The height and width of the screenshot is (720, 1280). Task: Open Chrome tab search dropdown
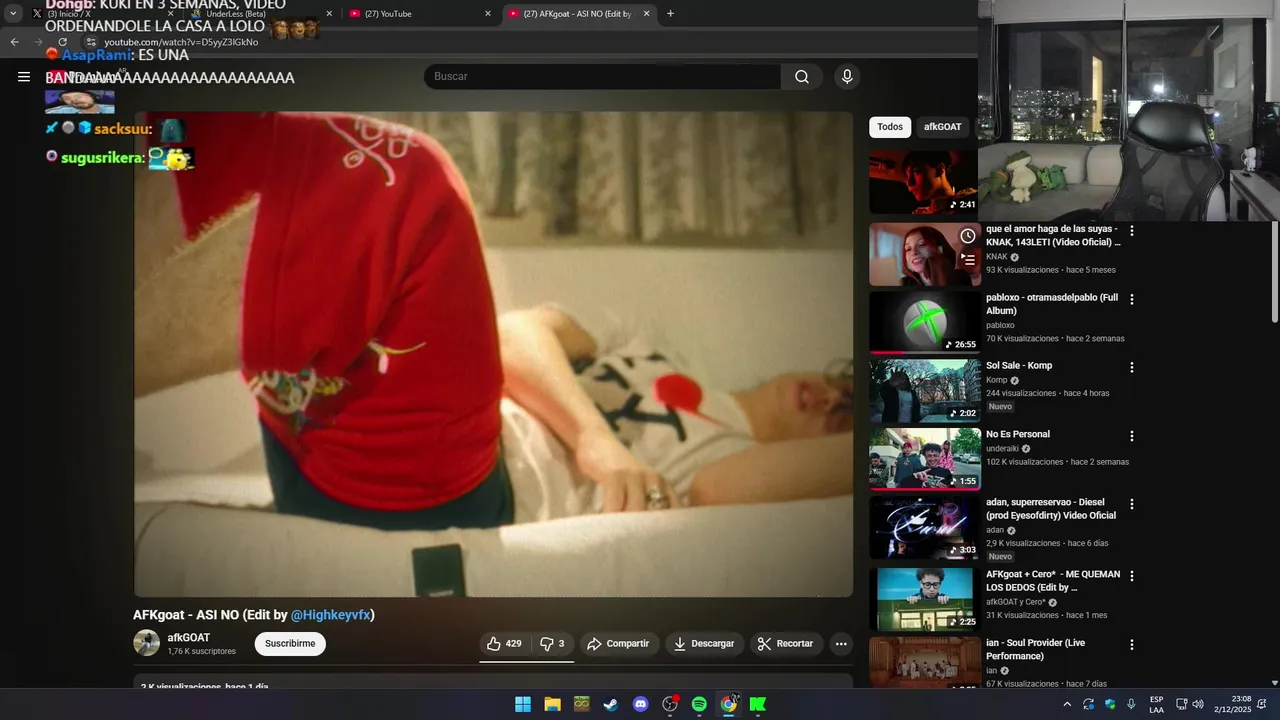click(x=13, y=14)
